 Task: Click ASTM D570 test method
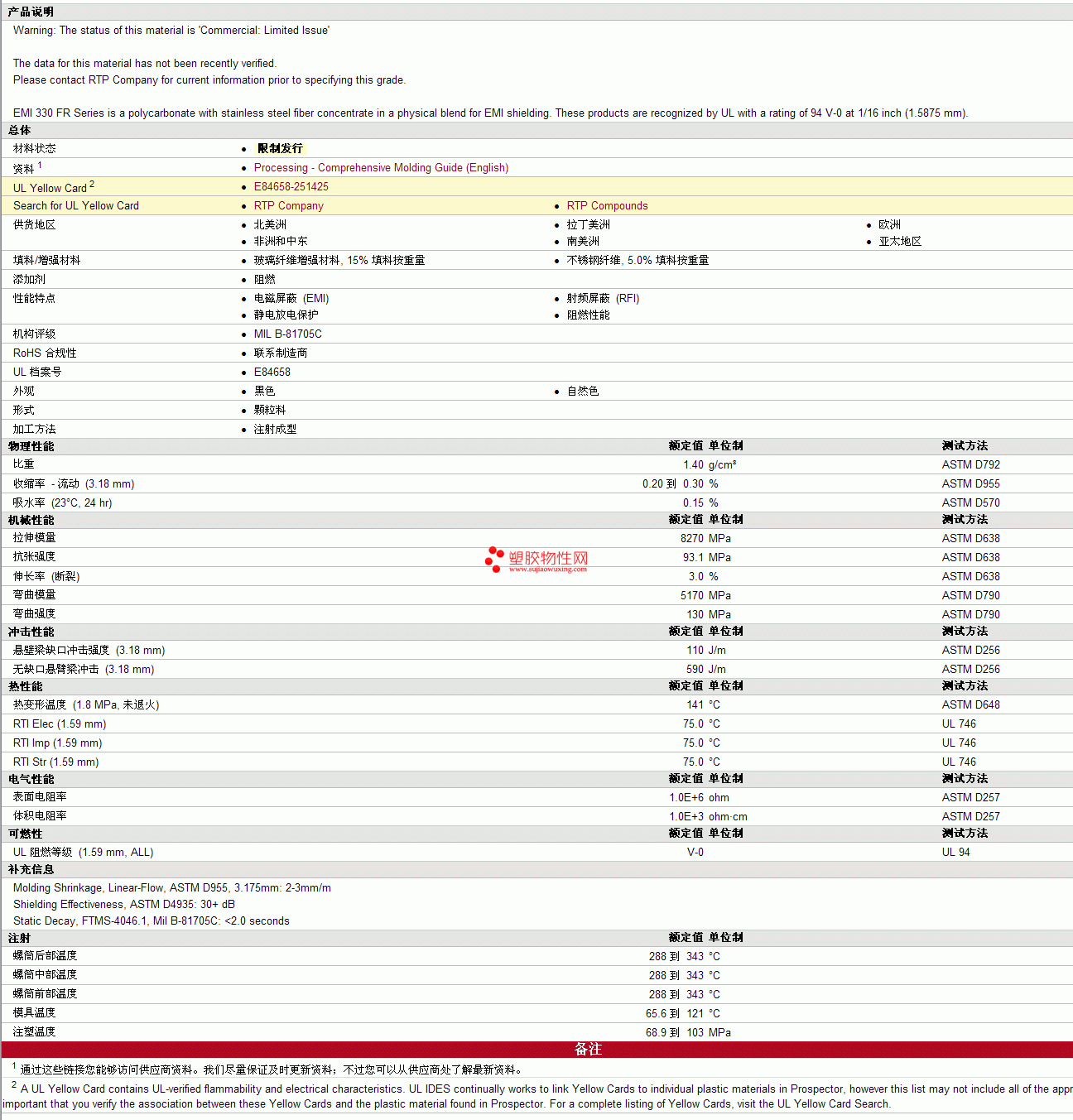click(x=970, y=502)
